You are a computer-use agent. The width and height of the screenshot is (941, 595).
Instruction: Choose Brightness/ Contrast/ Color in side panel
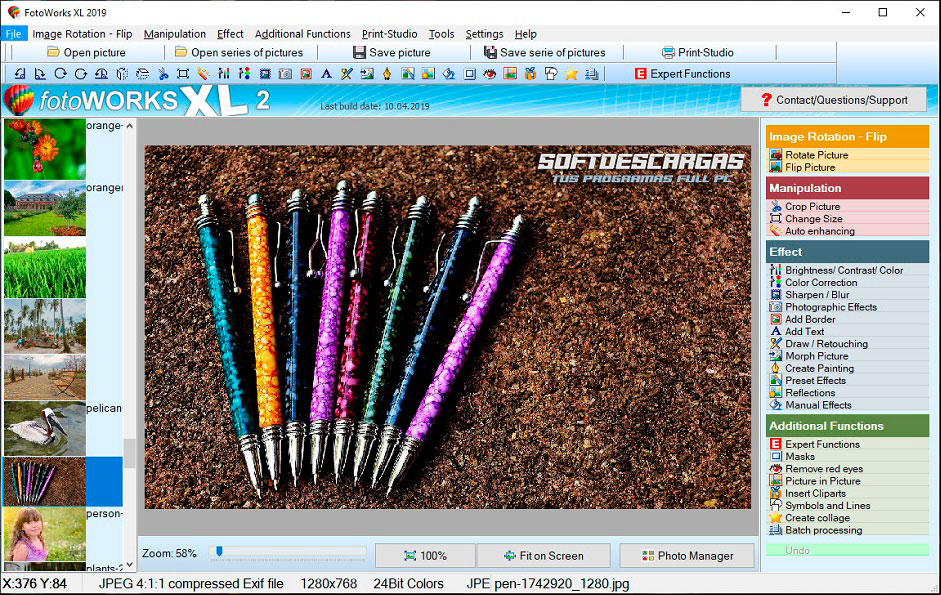point(847,270)
